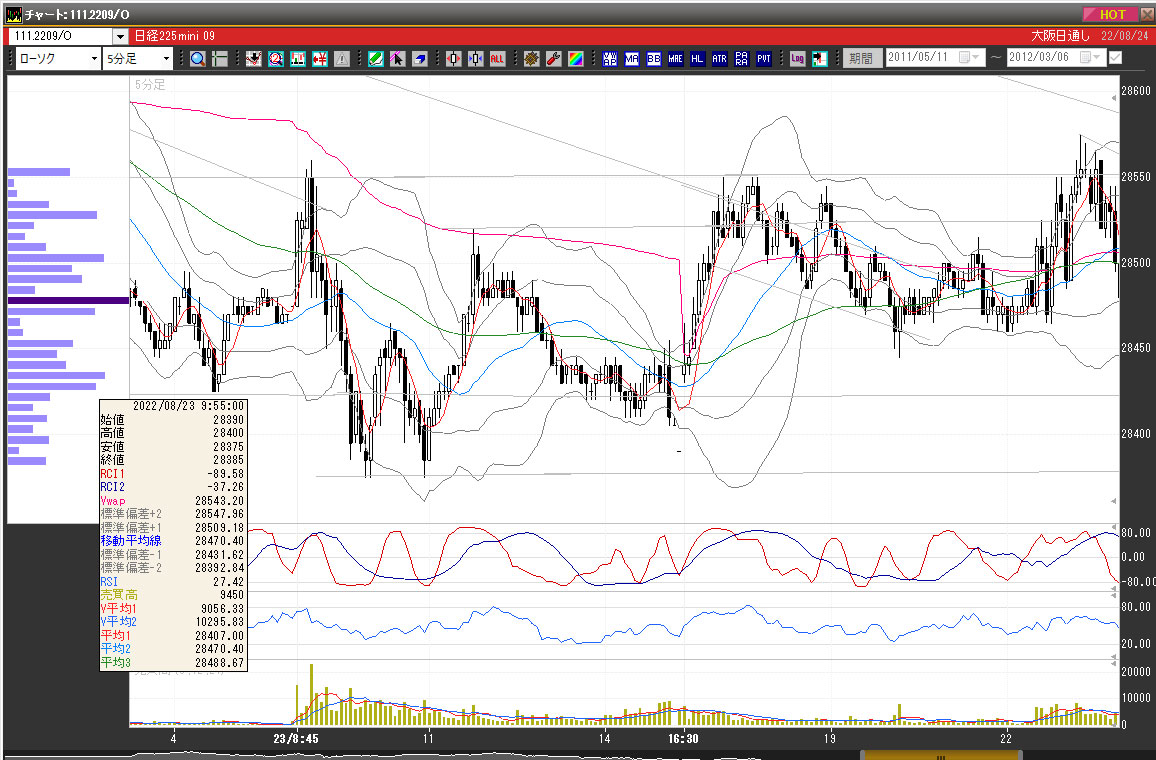Click the 期間 period button
1156x760 pixels.
861,58
